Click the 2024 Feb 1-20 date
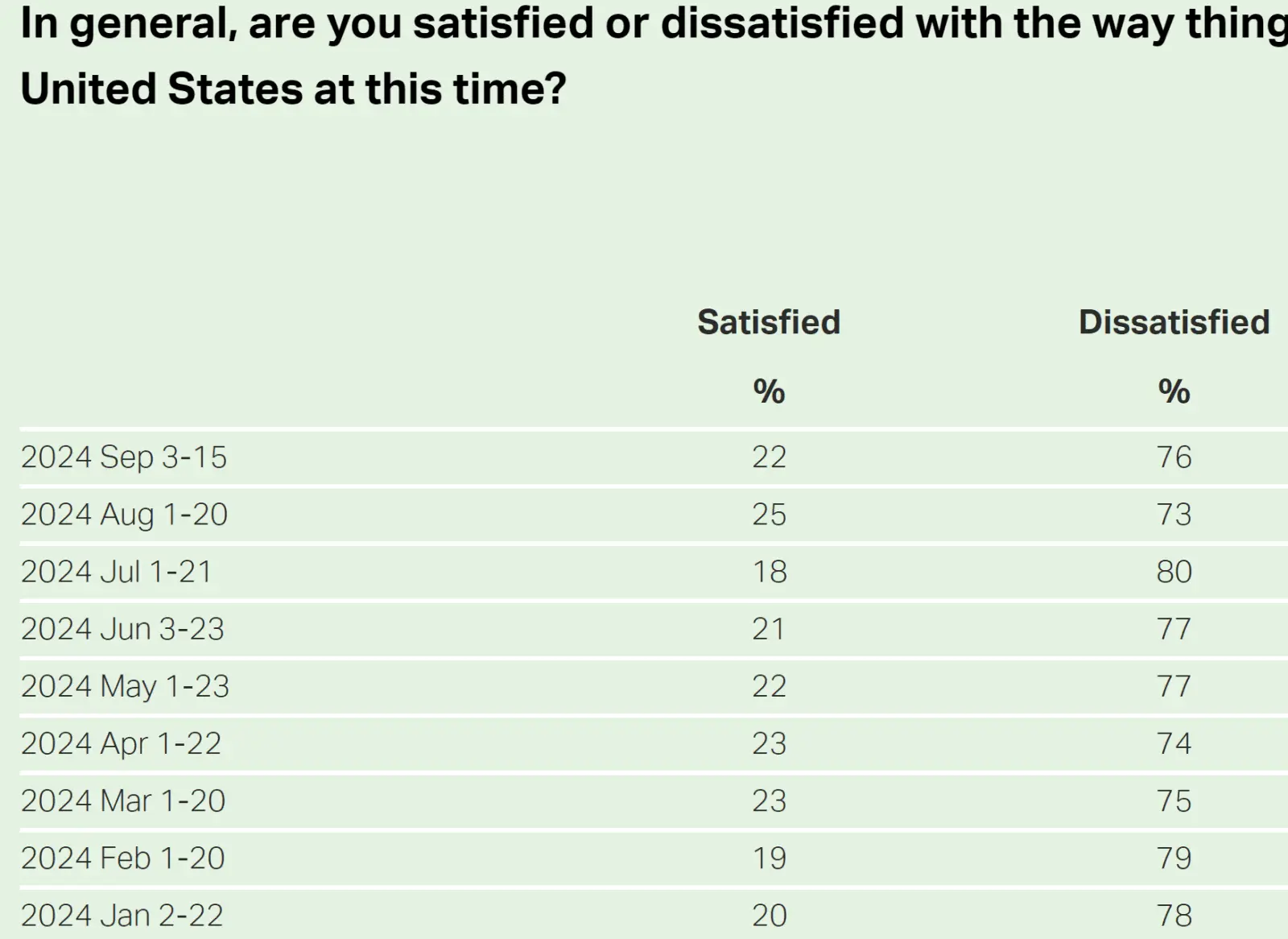1288x939 pixels. tap(122, 858)
